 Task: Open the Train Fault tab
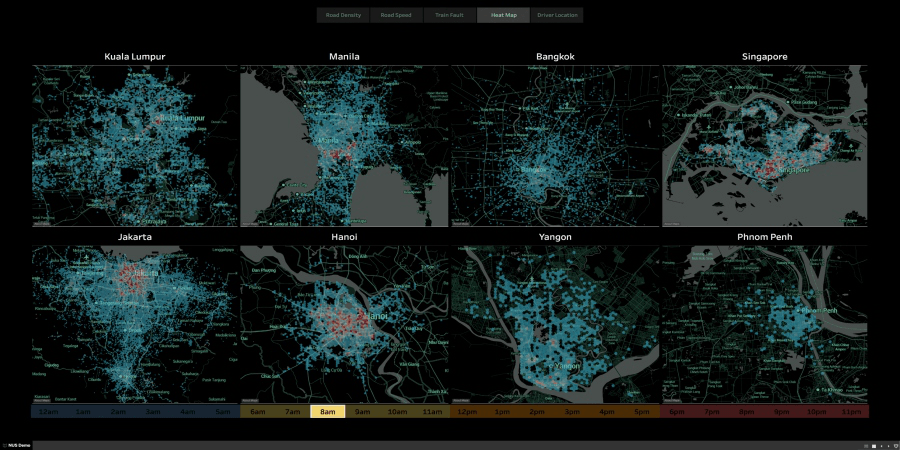click(x=449, y=15)
